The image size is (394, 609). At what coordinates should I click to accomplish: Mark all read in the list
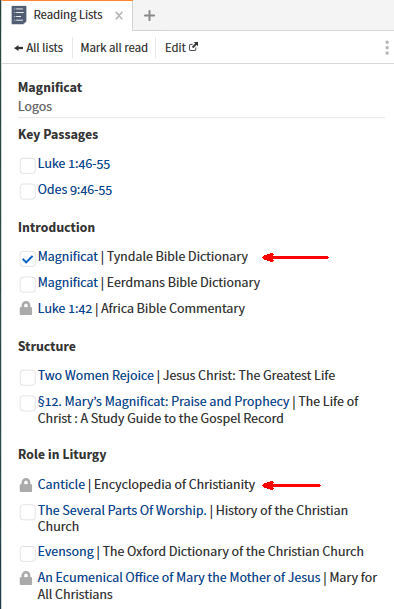pos(114,48)
